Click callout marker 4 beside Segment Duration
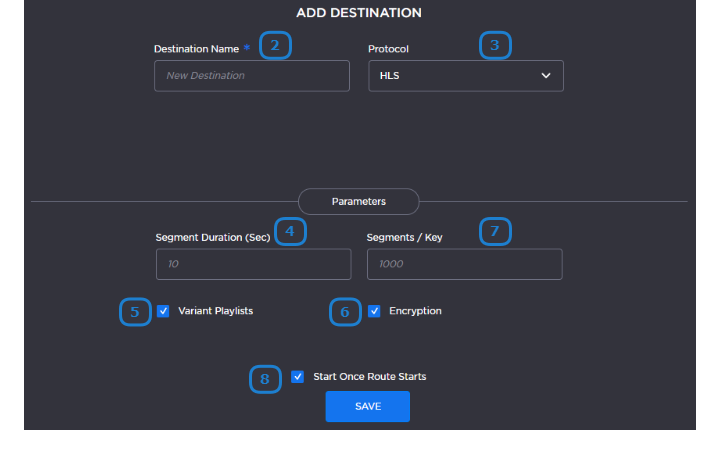 [x=289, y=232]
